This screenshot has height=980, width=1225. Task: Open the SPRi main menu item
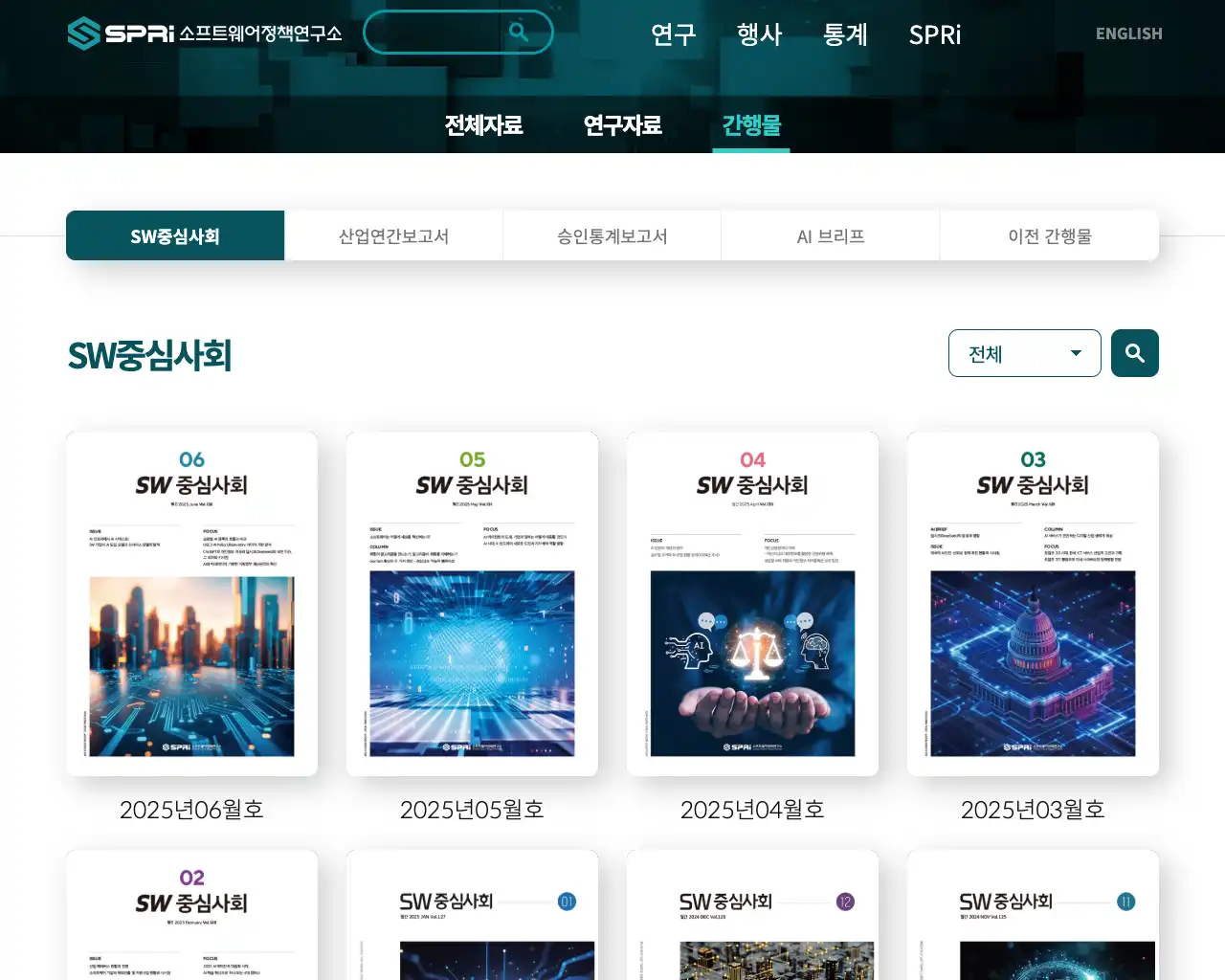[935, 34]
